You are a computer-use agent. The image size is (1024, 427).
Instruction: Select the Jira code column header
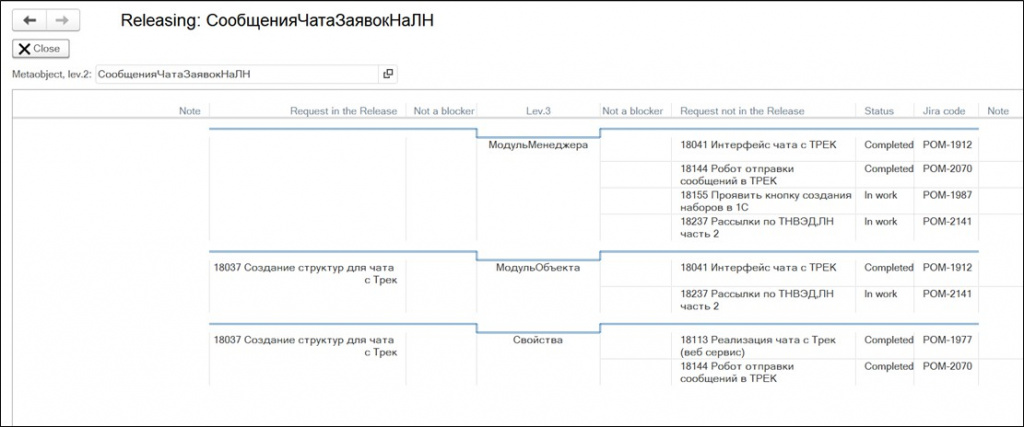click(945, 111)
